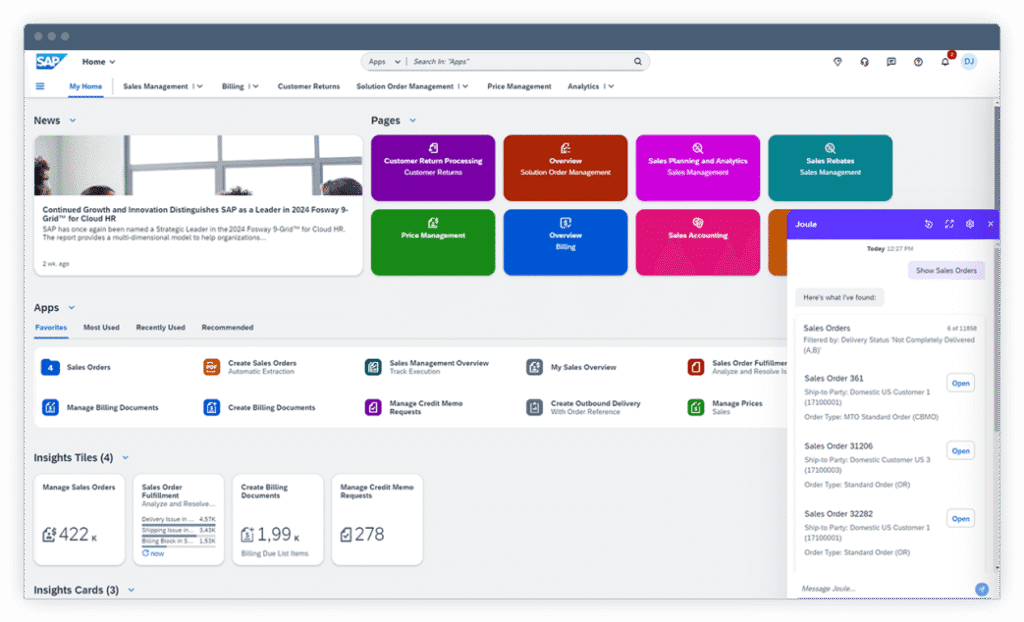Click the Message Joule input field

[x=880, y=589]
